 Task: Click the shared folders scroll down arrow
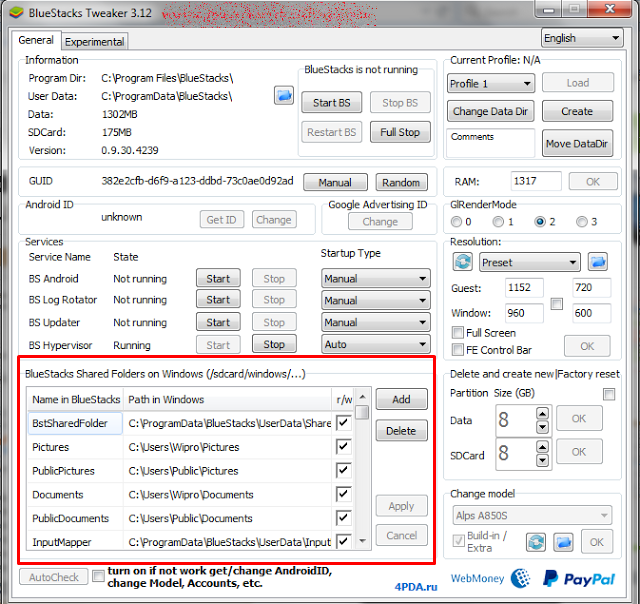362,541
